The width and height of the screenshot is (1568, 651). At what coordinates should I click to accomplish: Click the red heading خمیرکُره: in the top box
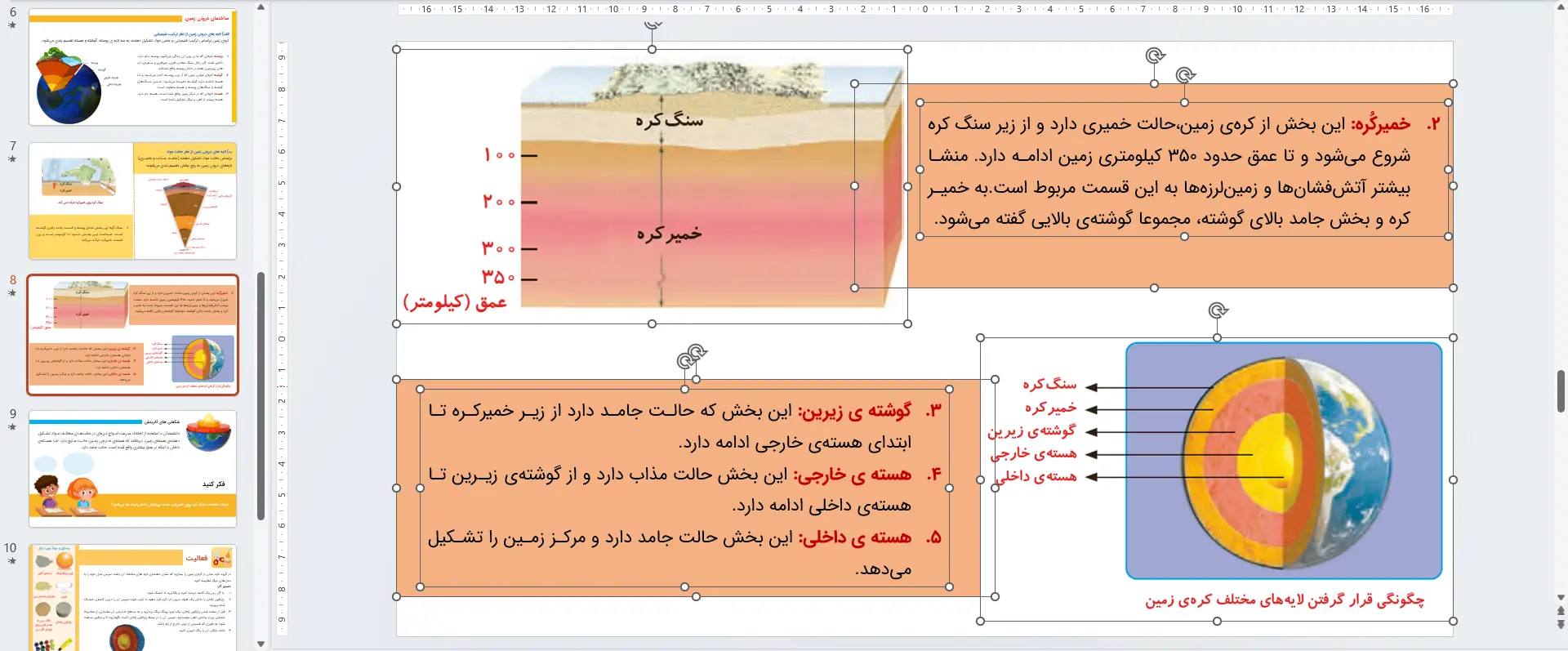click(1380, 124)
